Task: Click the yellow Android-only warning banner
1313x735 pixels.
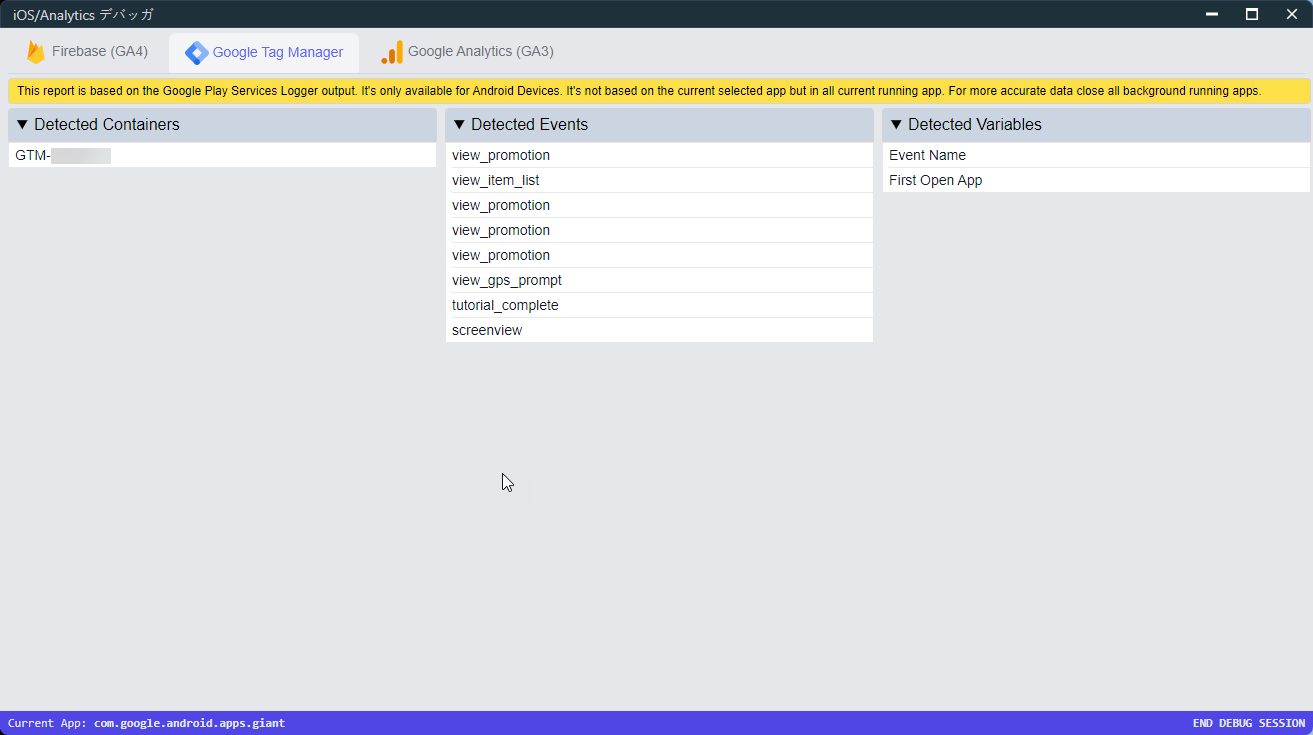Action: (640, 91)
